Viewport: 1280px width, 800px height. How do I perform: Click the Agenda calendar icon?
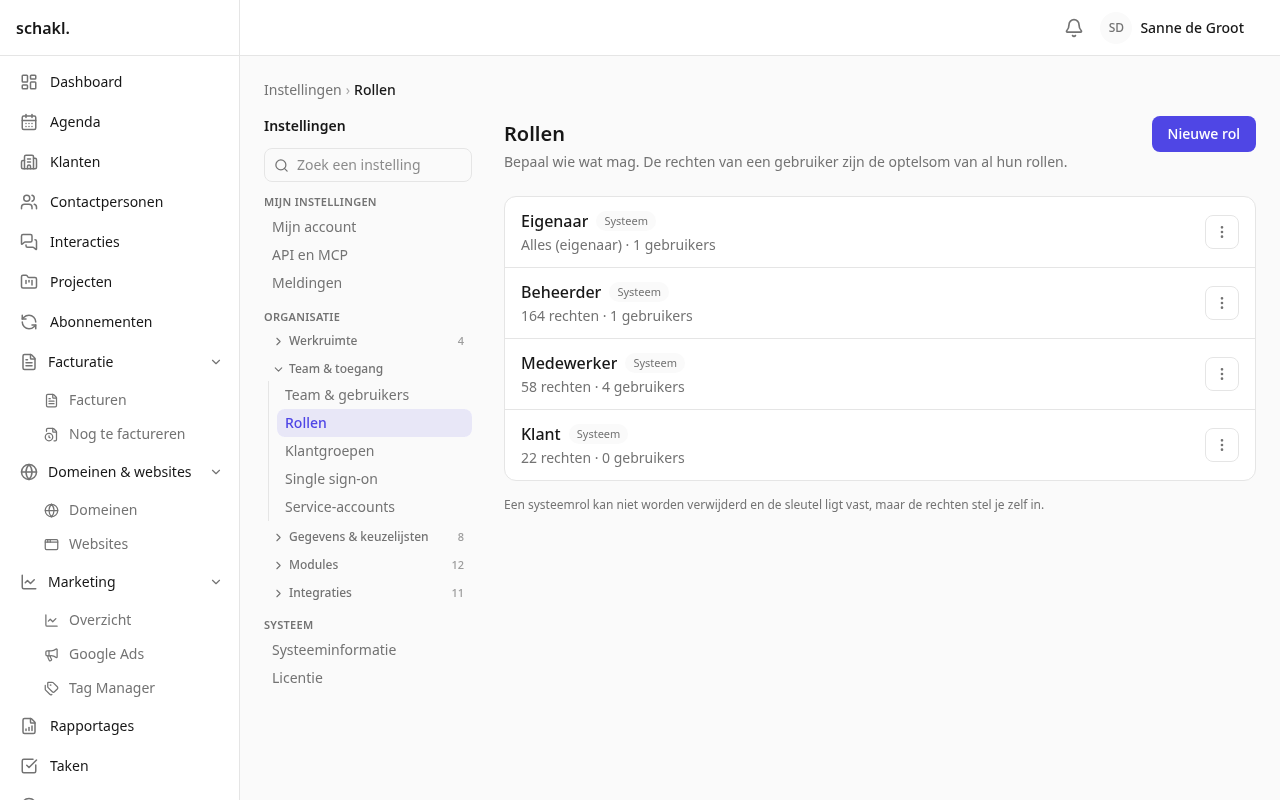(29, 122)
